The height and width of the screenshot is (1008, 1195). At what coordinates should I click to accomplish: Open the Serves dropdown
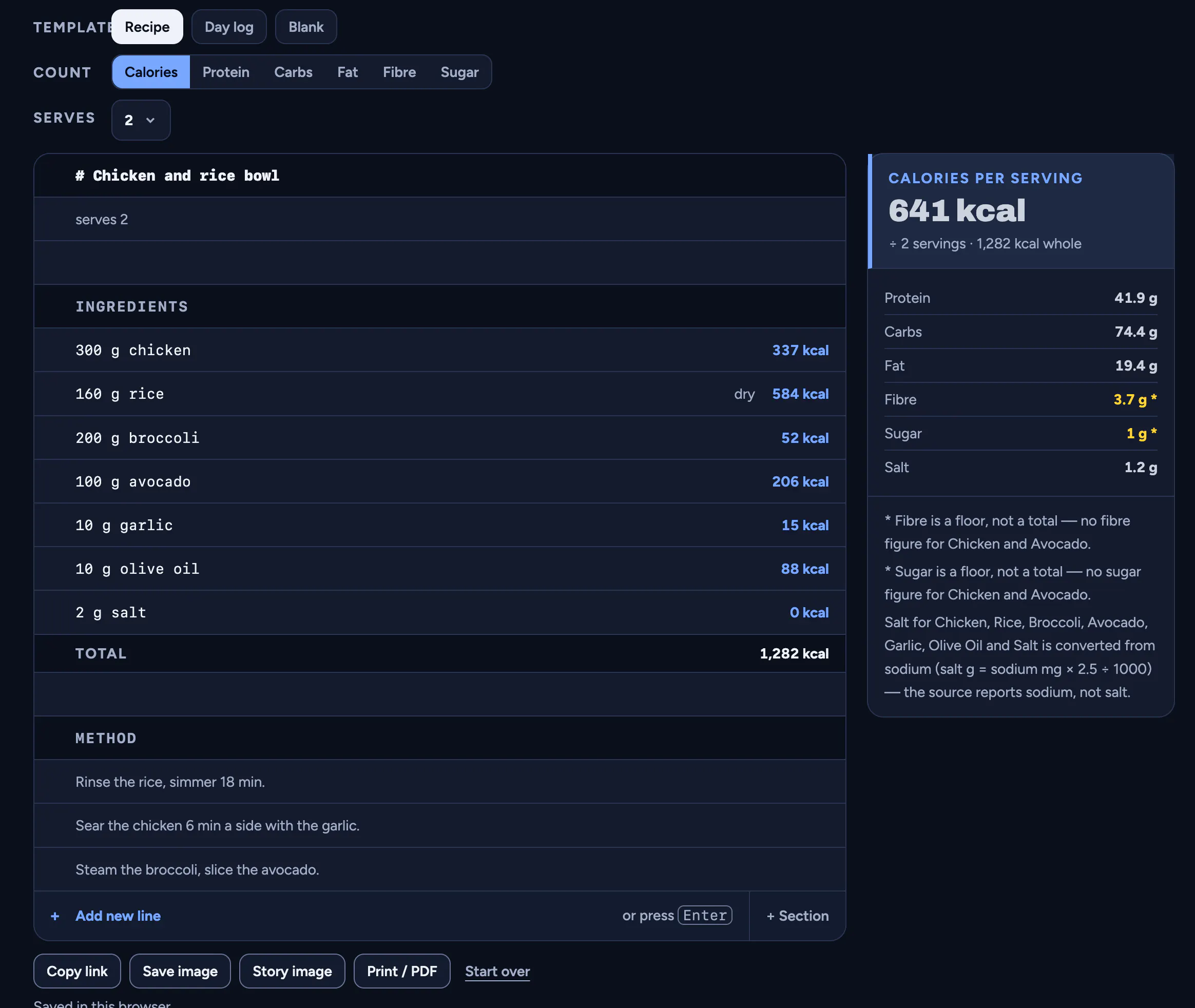point(141,120)
